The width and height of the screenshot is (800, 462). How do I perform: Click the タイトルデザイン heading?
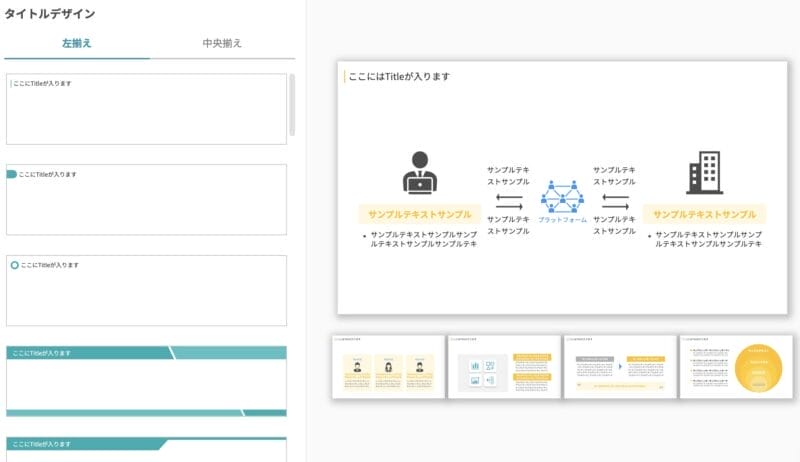pyautogui.click(x=50, y=14)
